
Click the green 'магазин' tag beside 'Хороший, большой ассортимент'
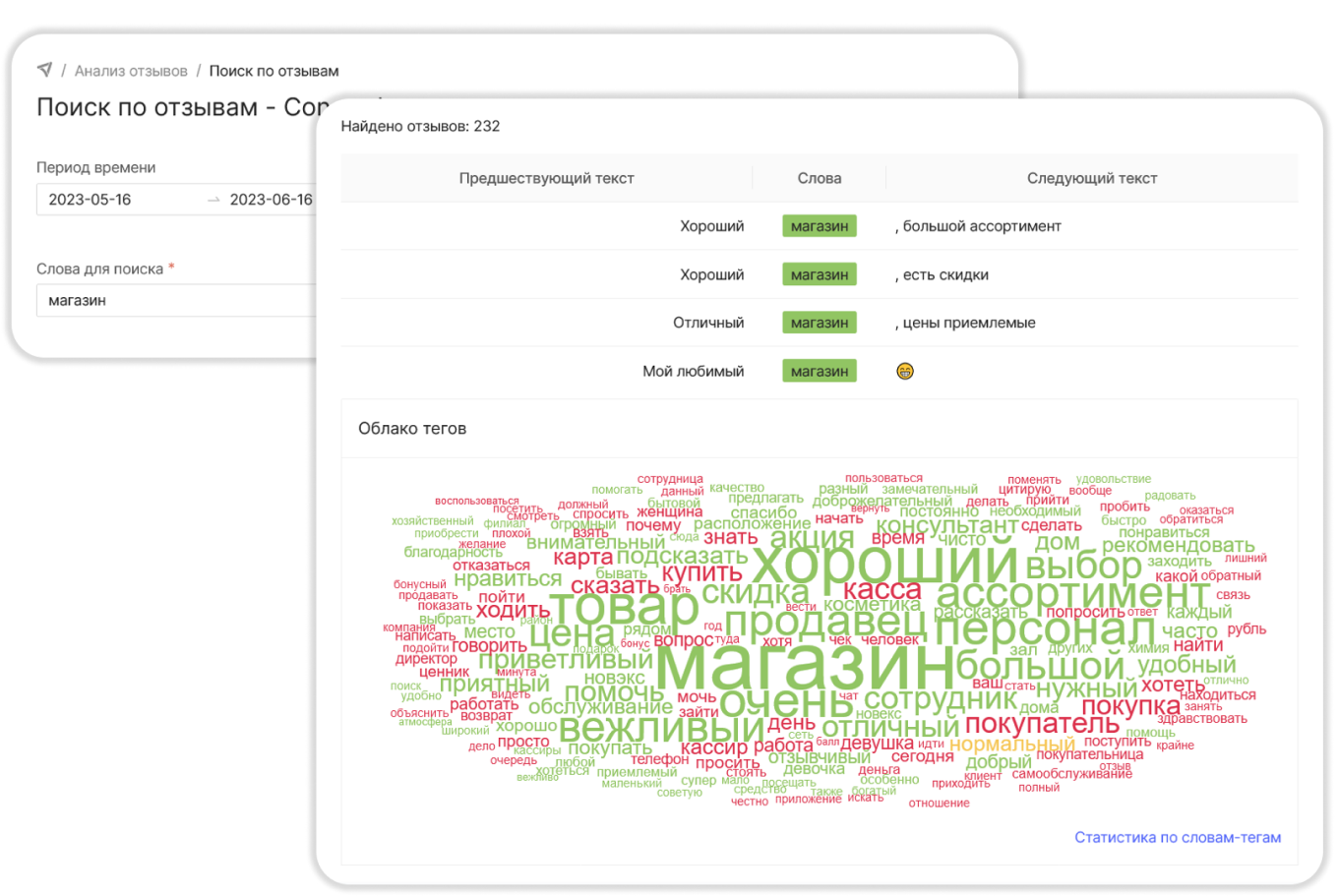click(x=820, y=225)
